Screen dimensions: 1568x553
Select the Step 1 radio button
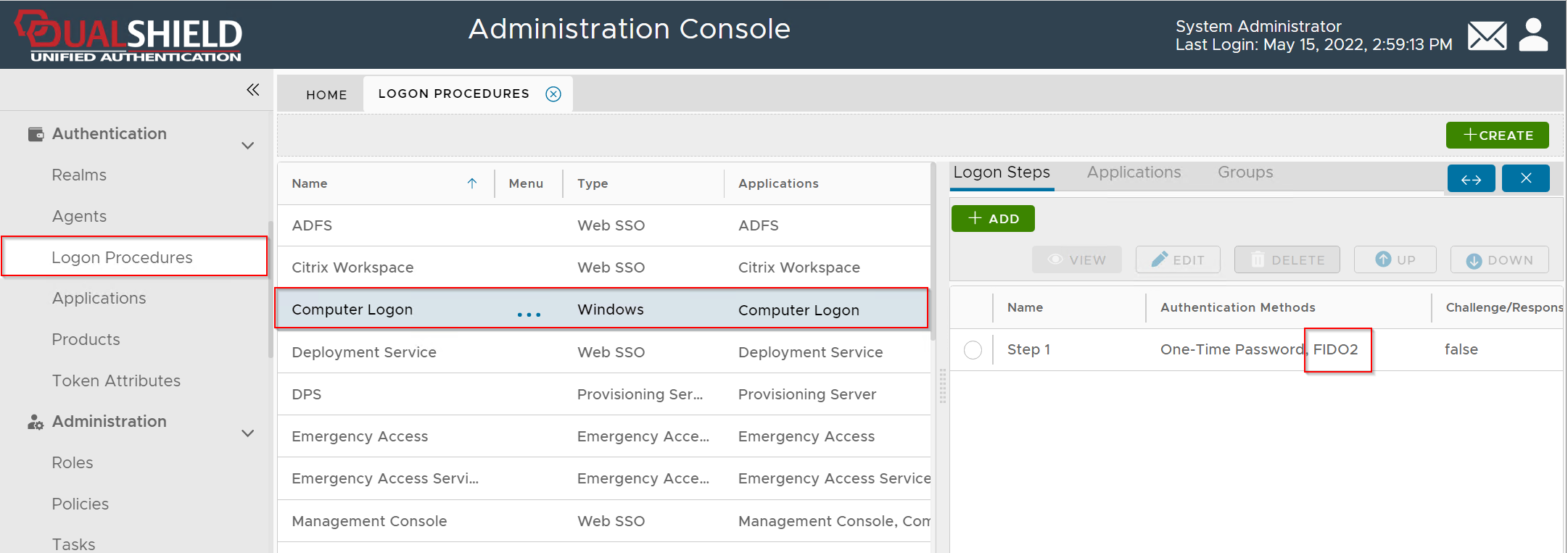(x=973, y=350)
